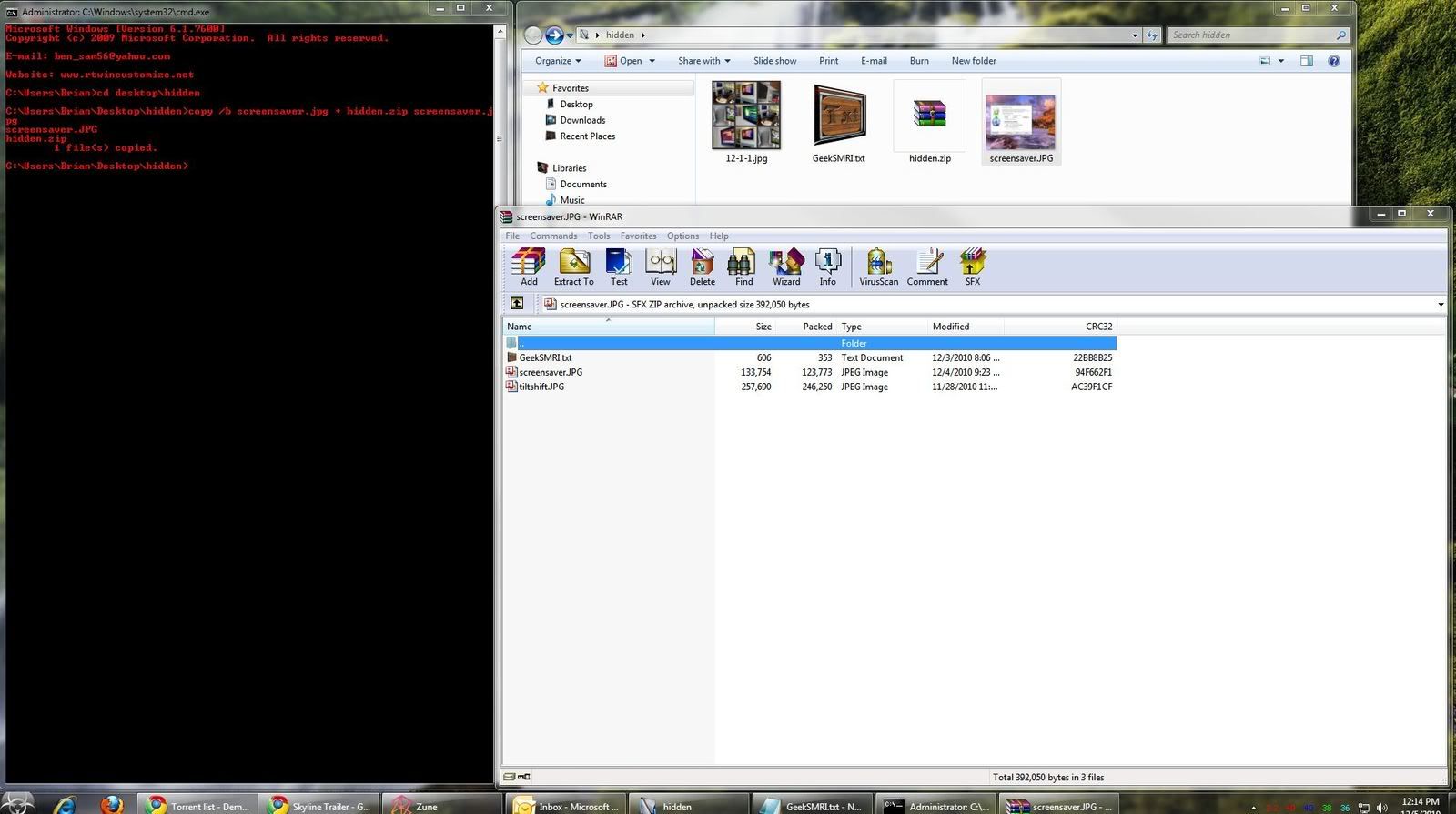Click the Burn button in Explorer
The width and height of the screenshot is (1456, 814).
point(919,61)
